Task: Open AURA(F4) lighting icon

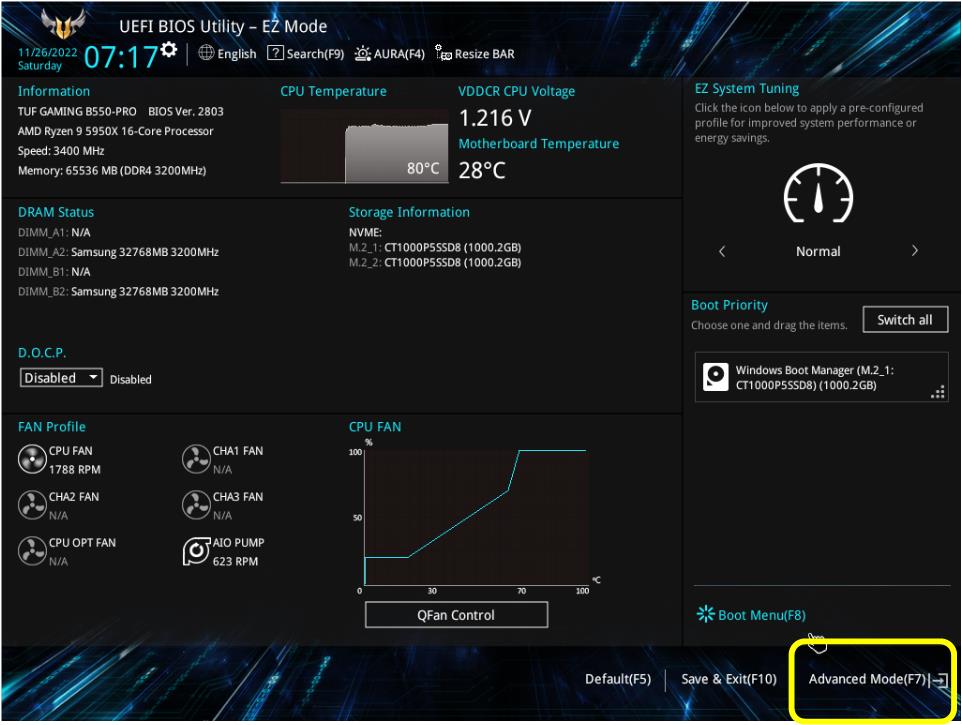Action: (x=363, y=54)
